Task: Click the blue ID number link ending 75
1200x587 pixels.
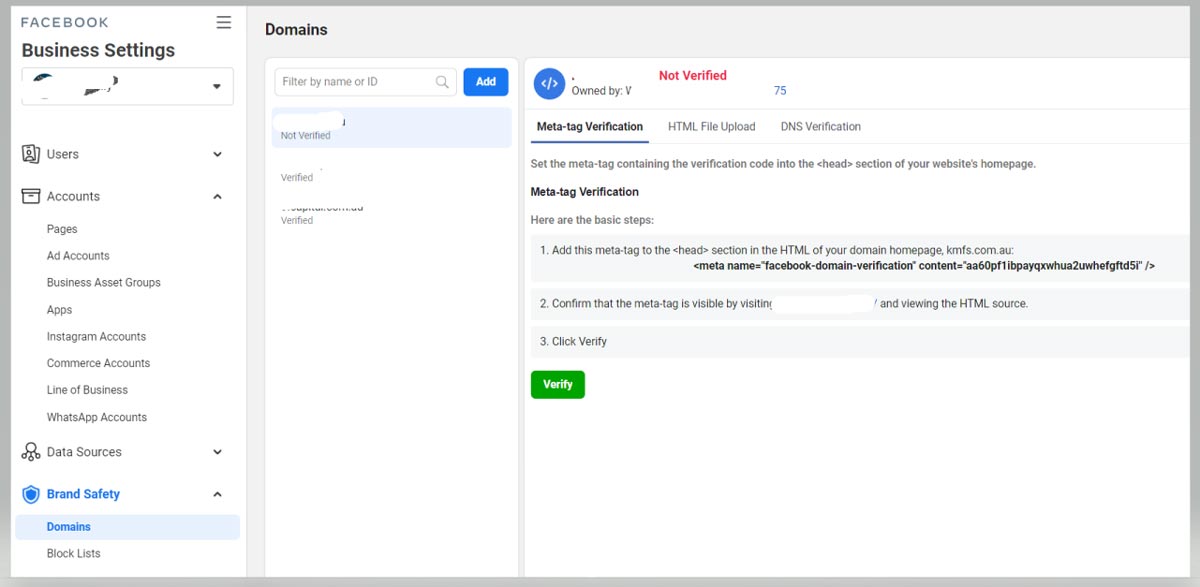Action: 780,90
